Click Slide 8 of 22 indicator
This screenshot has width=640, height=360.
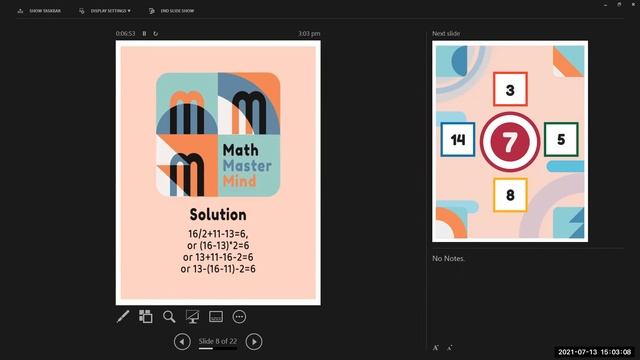(218, 341)
